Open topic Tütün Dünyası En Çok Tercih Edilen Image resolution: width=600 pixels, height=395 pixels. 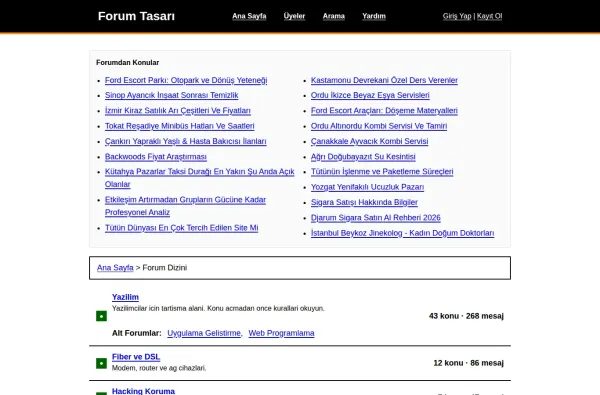181,228
